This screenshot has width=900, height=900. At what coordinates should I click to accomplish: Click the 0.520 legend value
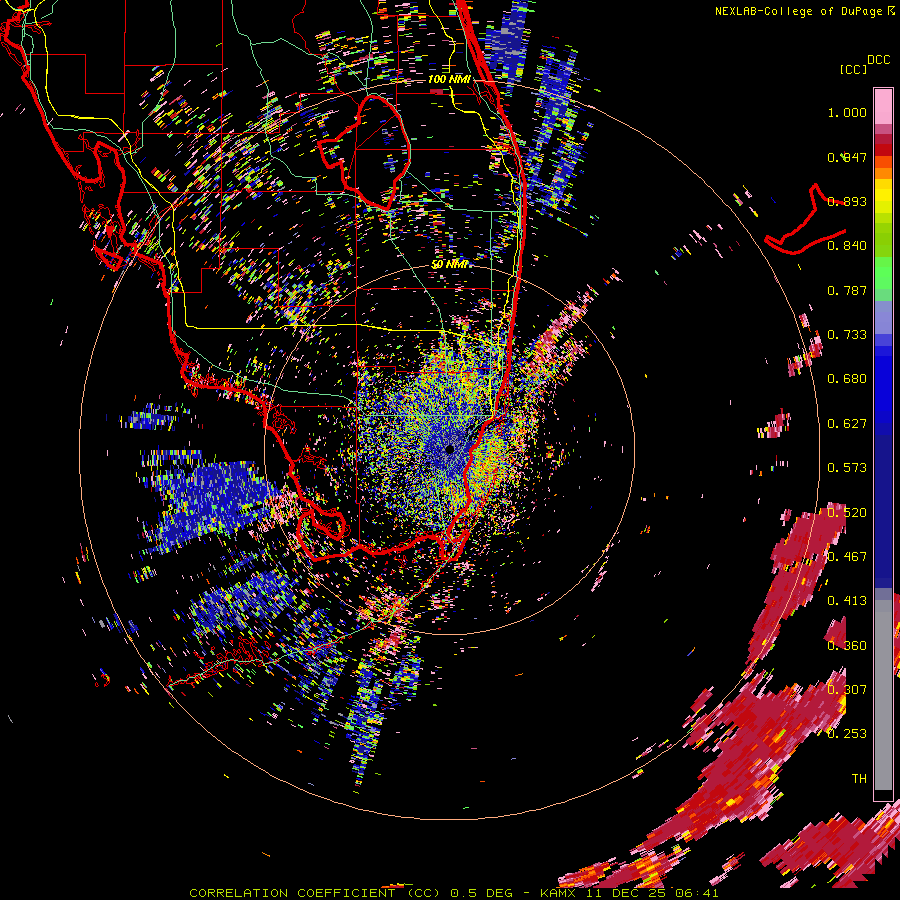(847, 513)
